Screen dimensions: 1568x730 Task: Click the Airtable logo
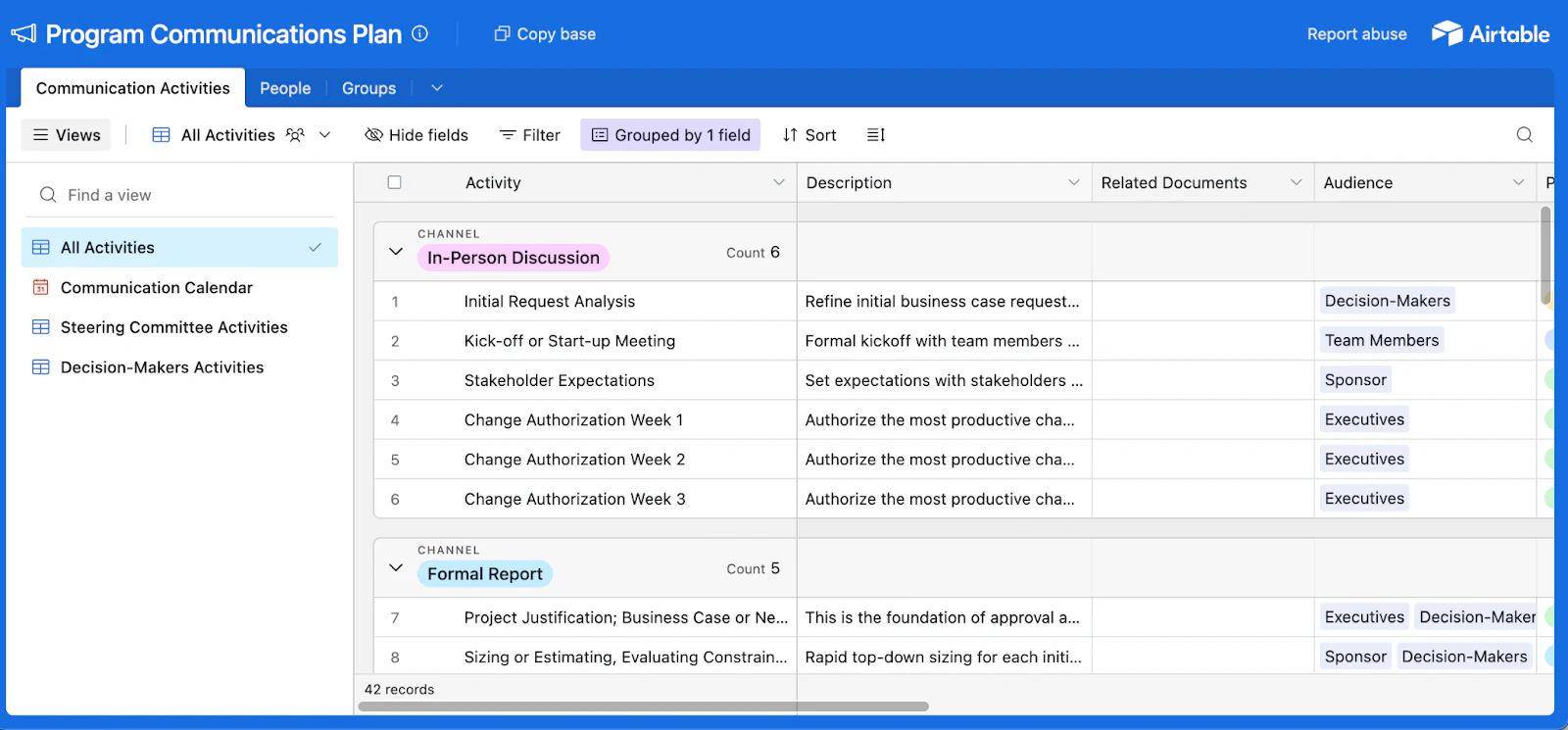point(1491,33)
